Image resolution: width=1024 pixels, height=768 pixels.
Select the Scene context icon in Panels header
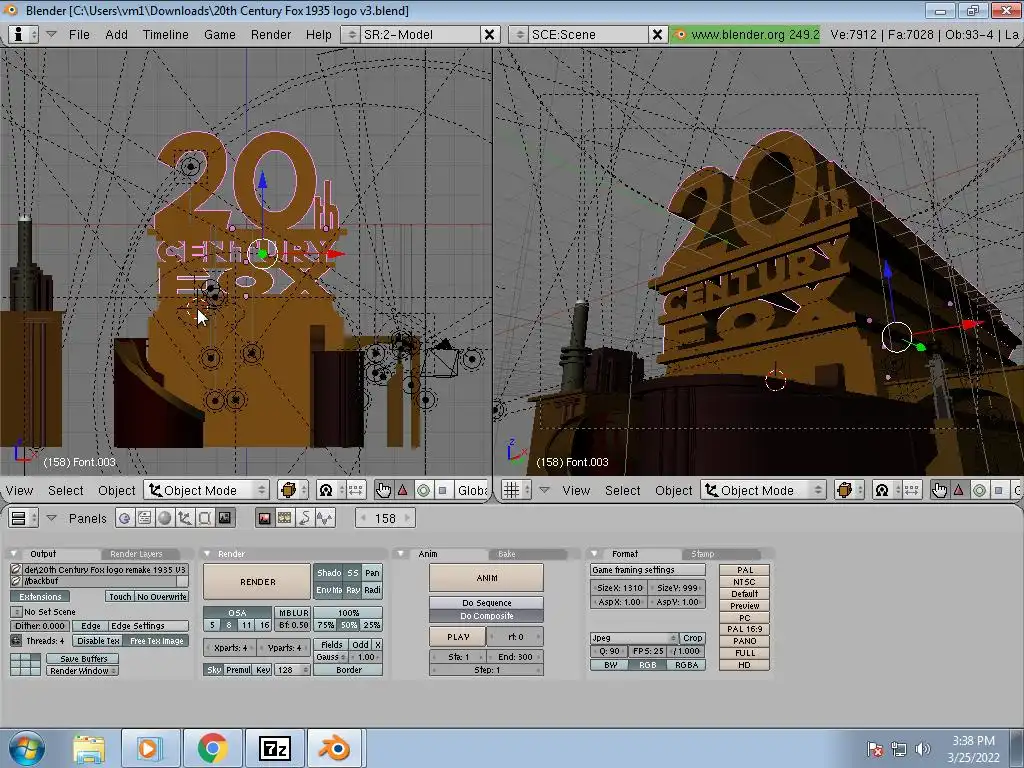point(225,519)
